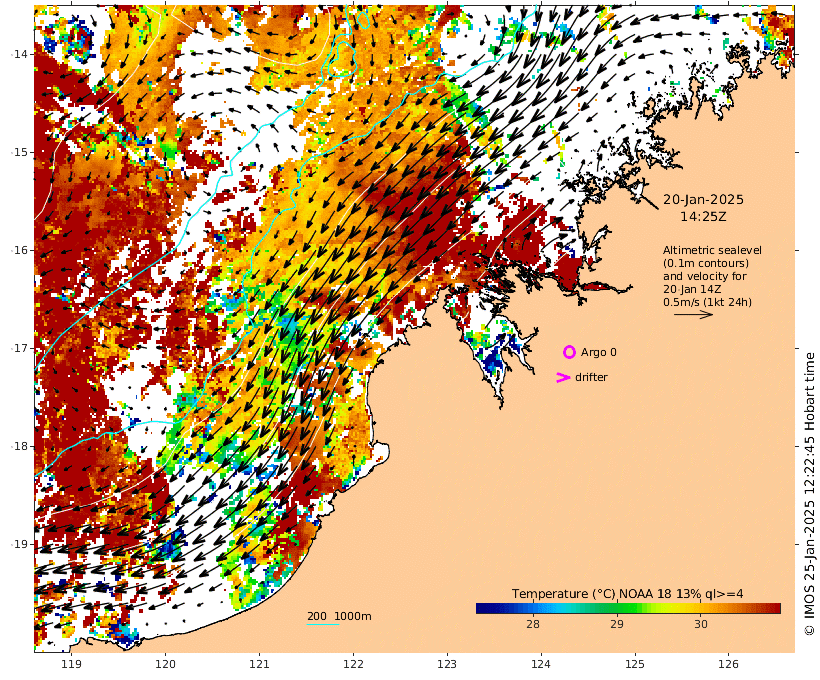820x680 pixels.
Task: Click the longitude axis label "120"
Action: pos(165,664)
